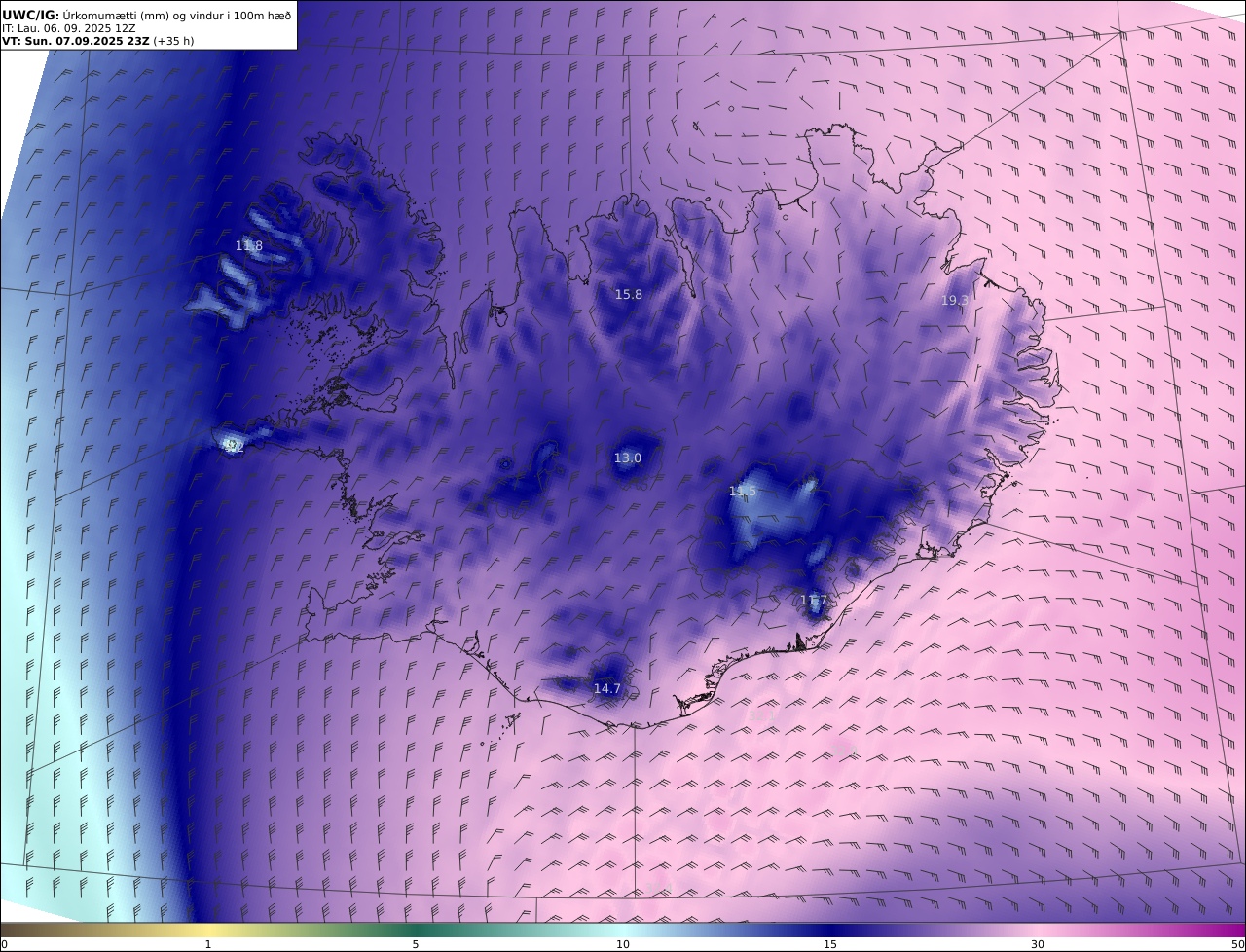1246x952 pixels.
Task: Click the 1 mark on color scale
Action: [x=207, y=944]
